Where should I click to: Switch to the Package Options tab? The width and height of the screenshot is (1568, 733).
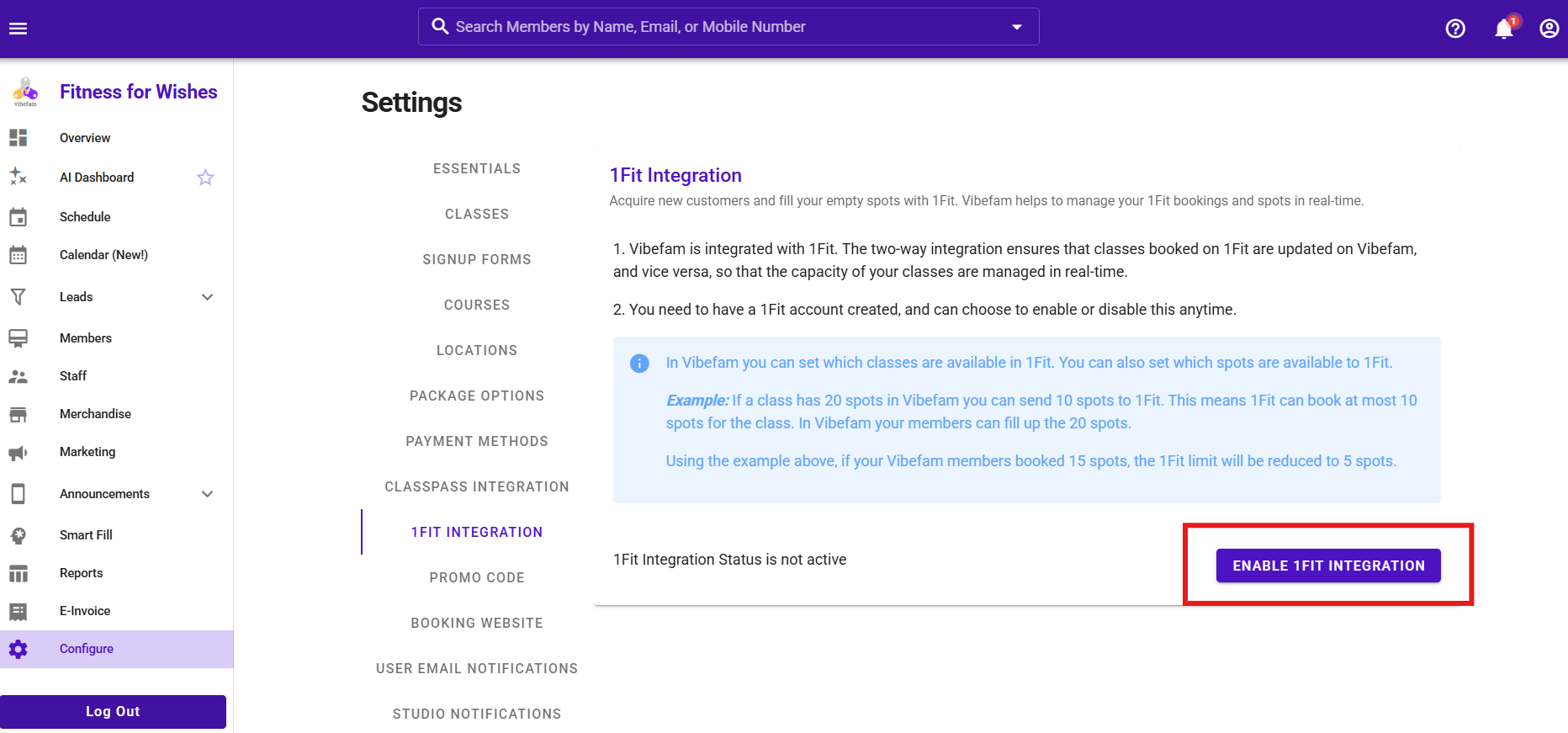pyautogui.click(x=477, y=396)
